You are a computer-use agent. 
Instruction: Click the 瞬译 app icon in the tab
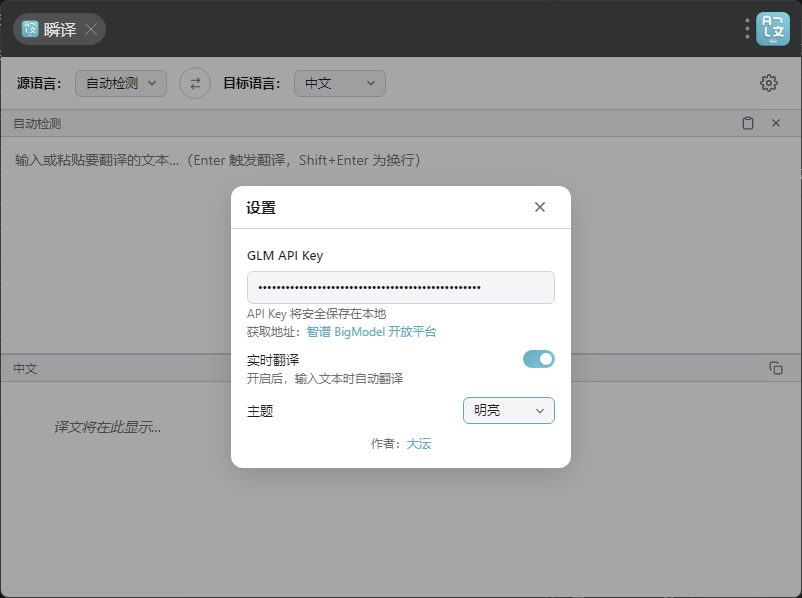coord(30,29)
